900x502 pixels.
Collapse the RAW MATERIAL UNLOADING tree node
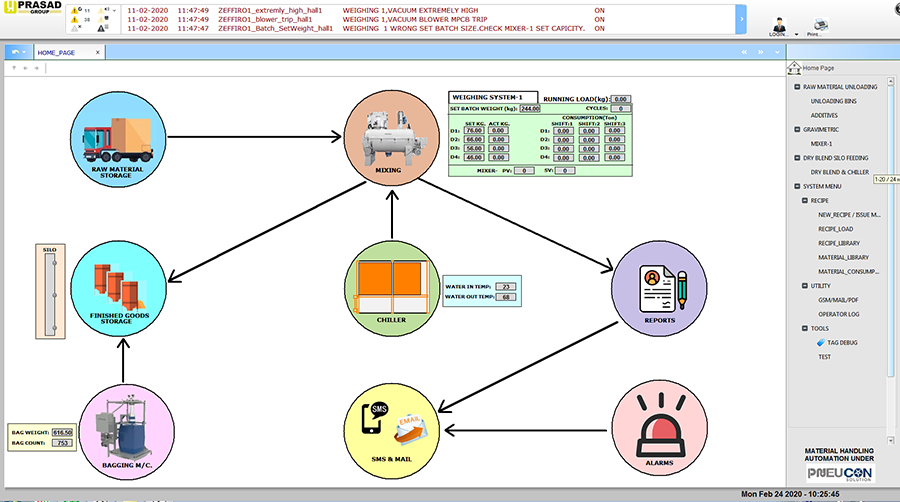click(796, 87)
